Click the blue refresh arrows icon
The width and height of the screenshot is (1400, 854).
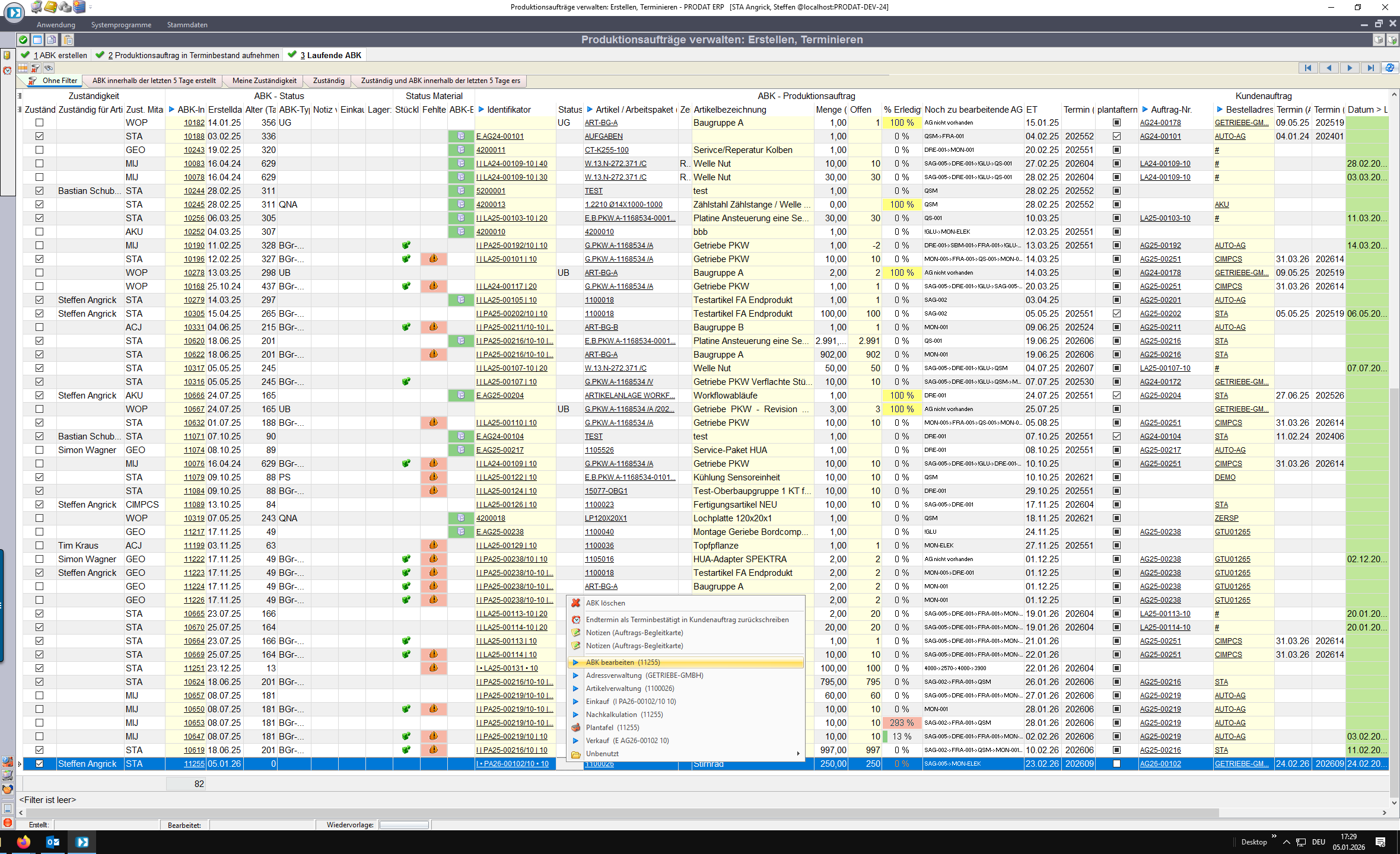[1389, 68]
